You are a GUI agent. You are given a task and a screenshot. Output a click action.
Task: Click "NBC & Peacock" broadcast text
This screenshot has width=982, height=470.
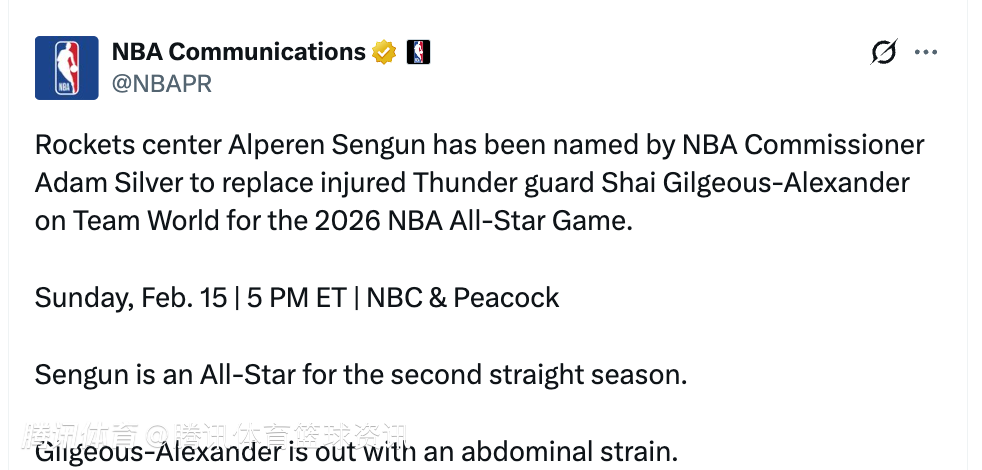click(x=463, y=298)
